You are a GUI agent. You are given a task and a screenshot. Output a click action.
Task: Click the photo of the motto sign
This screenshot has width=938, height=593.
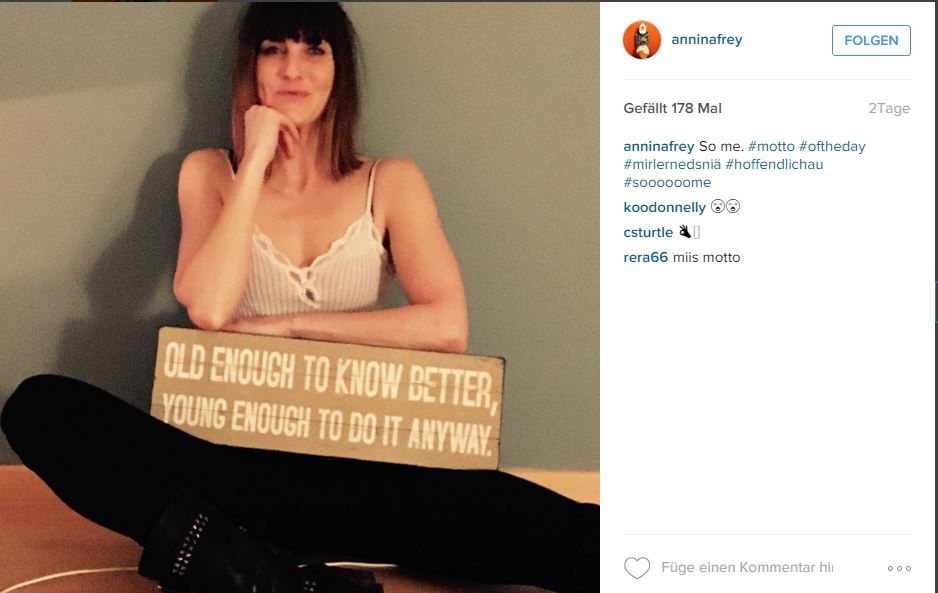coord(300,297)
